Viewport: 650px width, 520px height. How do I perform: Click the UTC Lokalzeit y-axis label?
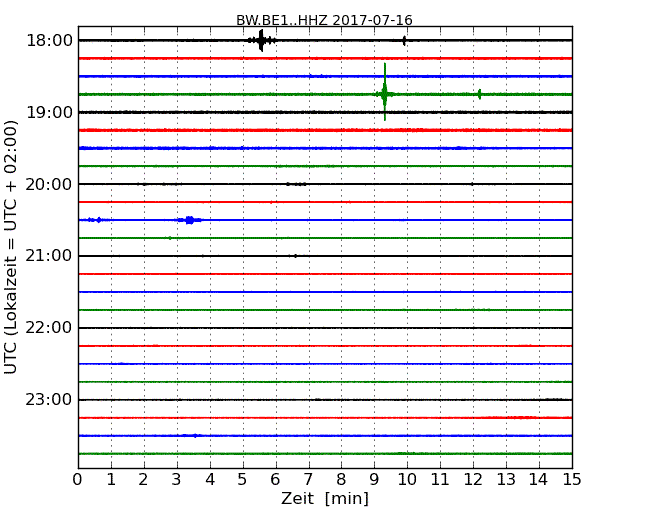tap(11, 247)
